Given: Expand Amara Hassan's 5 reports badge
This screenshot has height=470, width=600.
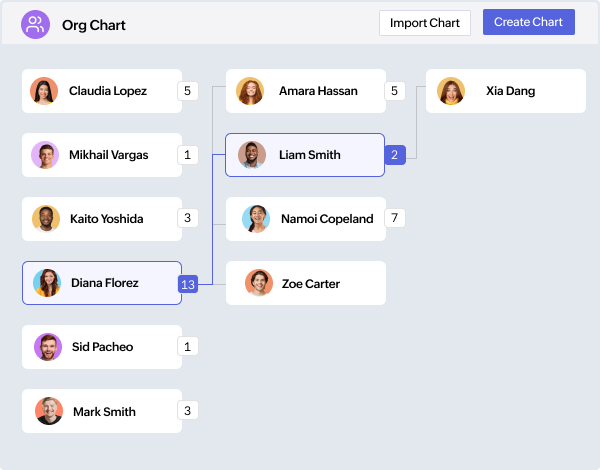Looking at the screenshot, I should [395, 91].
